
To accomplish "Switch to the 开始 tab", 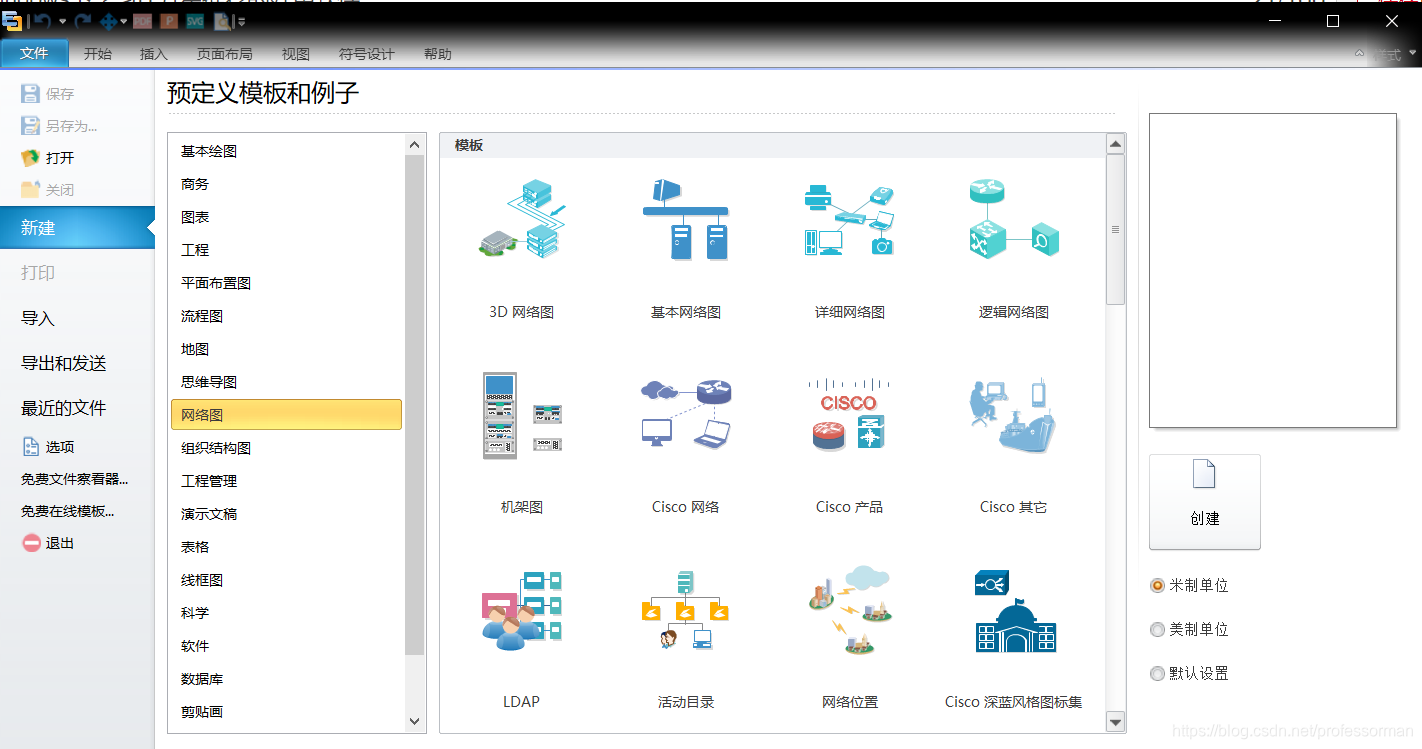I will (x=98, y=54).
